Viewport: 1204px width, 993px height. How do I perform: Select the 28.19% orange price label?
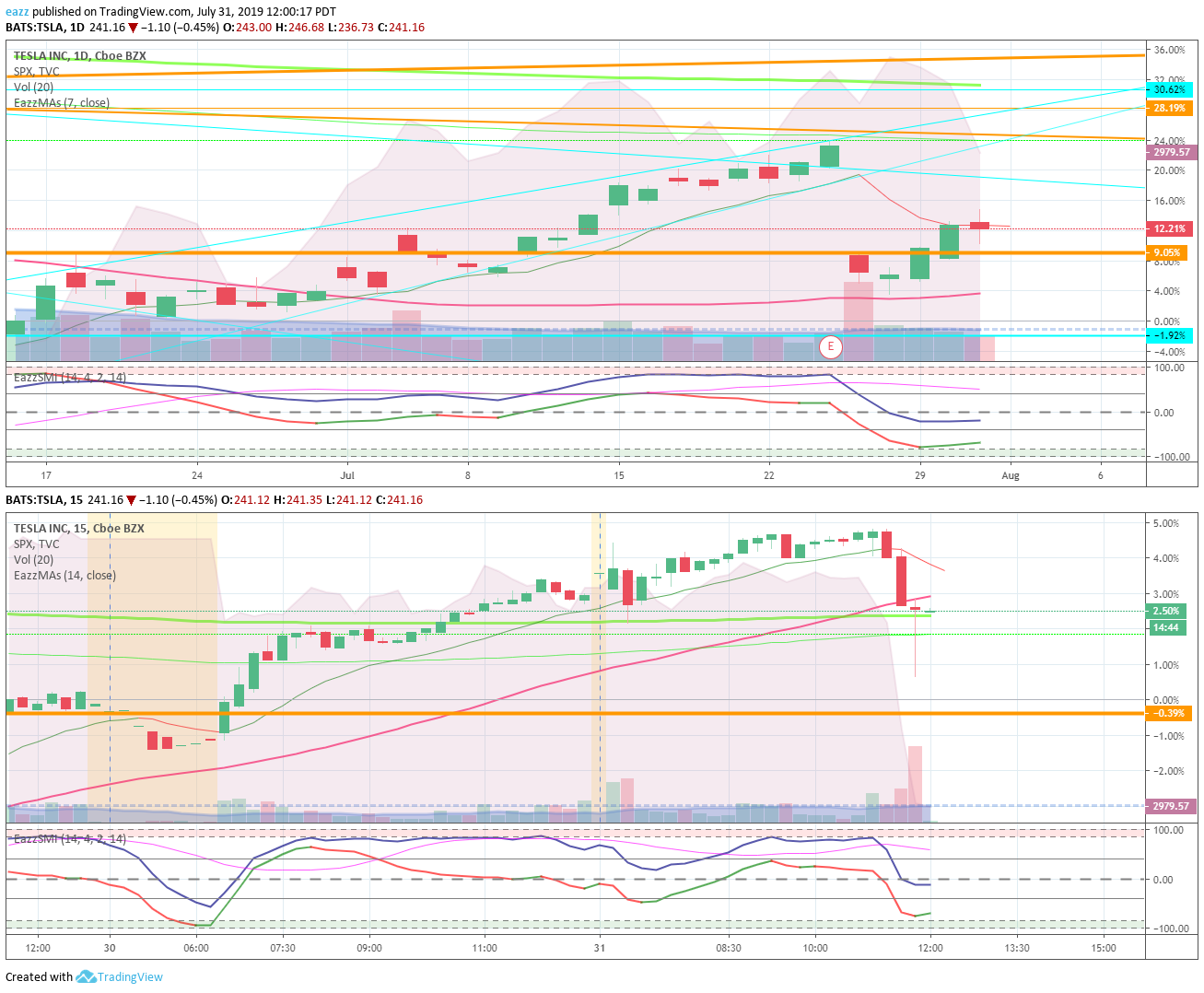tap(1170, 108)
